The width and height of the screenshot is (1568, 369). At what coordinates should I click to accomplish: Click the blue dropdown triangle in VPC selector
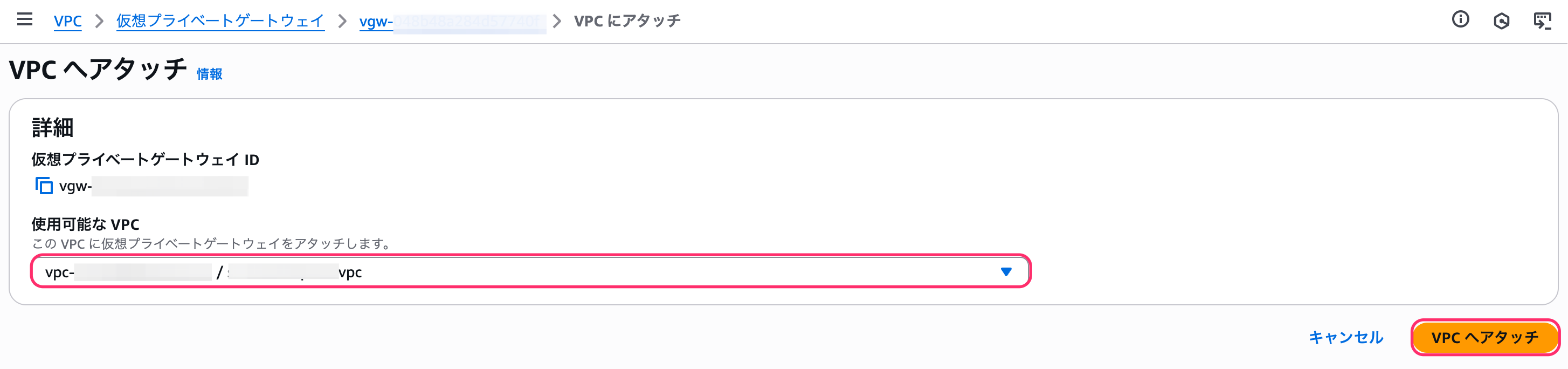[1006, 271]
